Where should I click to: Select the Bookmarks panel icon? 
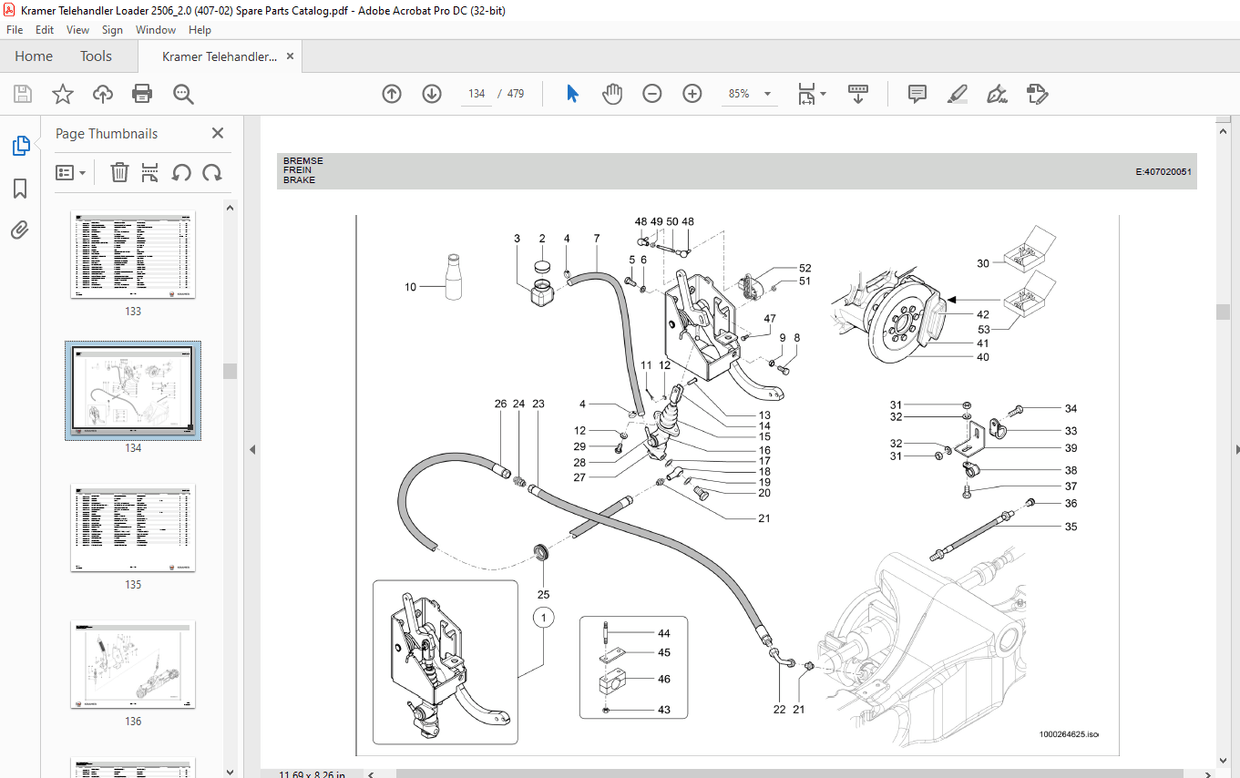click(x=21, y=188)
